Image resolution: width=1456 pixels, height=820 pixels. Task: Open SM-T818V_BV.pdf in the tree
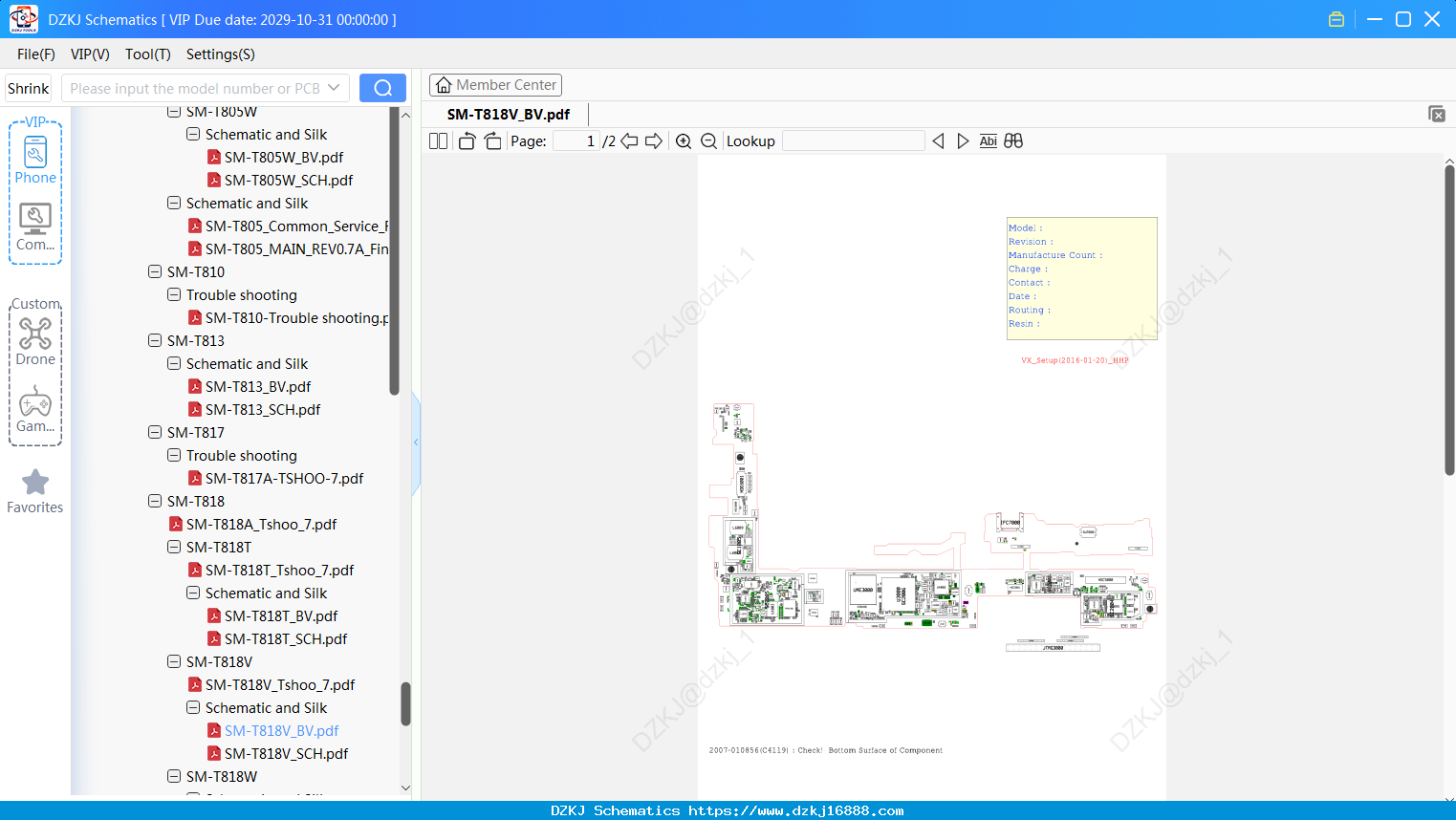[282, 730]
